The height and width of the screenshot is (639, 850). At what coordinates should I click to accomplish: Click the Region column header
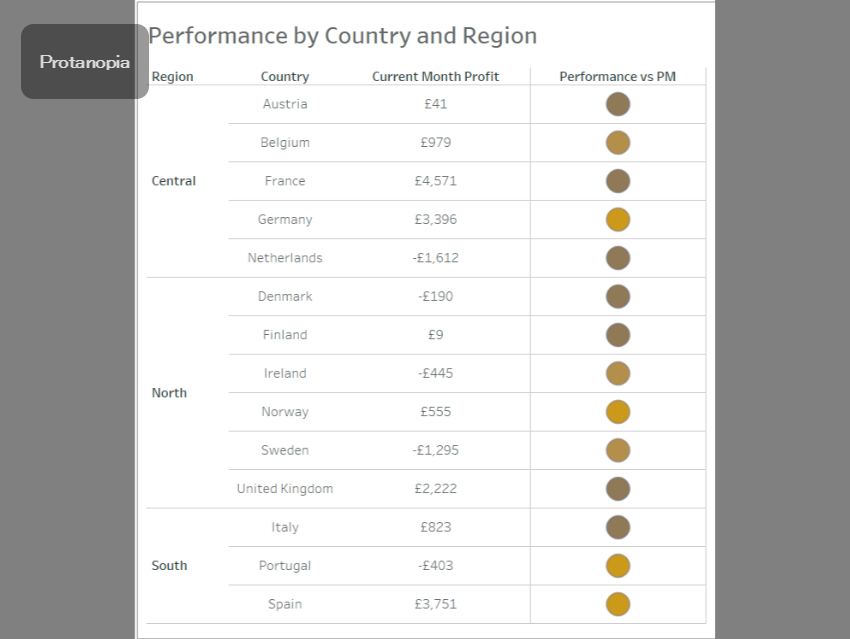tap(173, 77)
